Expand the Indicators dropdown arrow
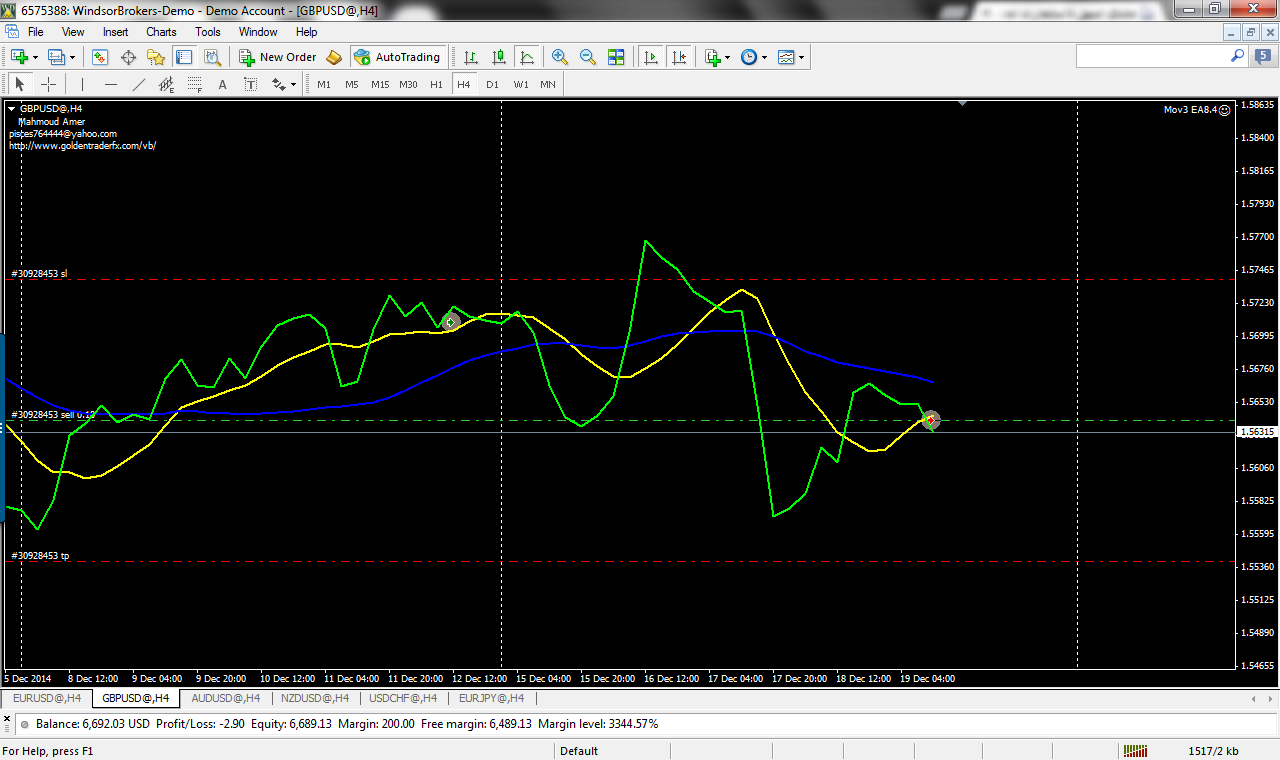Screen dimensions: 1280x760 [x=728, y=57]
